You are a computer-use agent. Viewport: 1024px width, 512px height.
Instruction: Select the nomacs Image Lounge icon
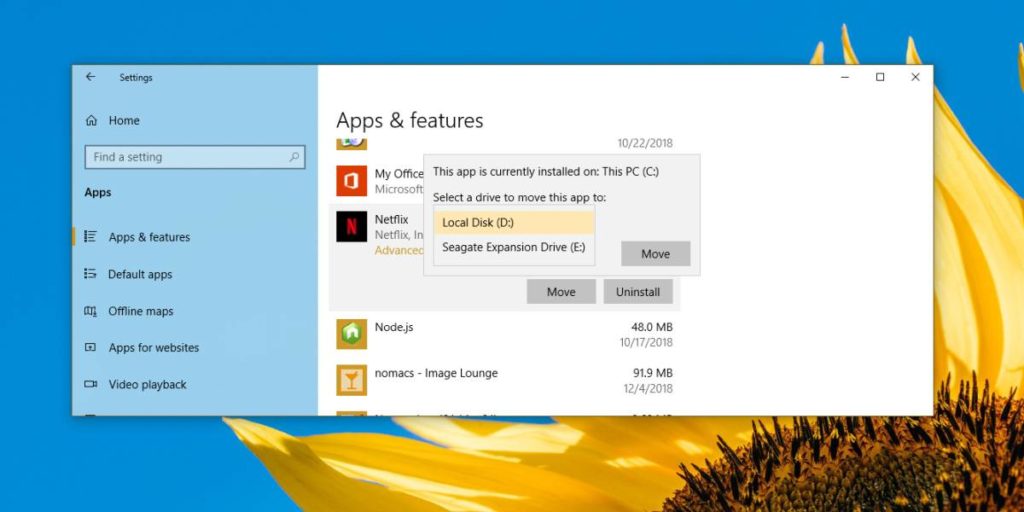pos(352,380)
